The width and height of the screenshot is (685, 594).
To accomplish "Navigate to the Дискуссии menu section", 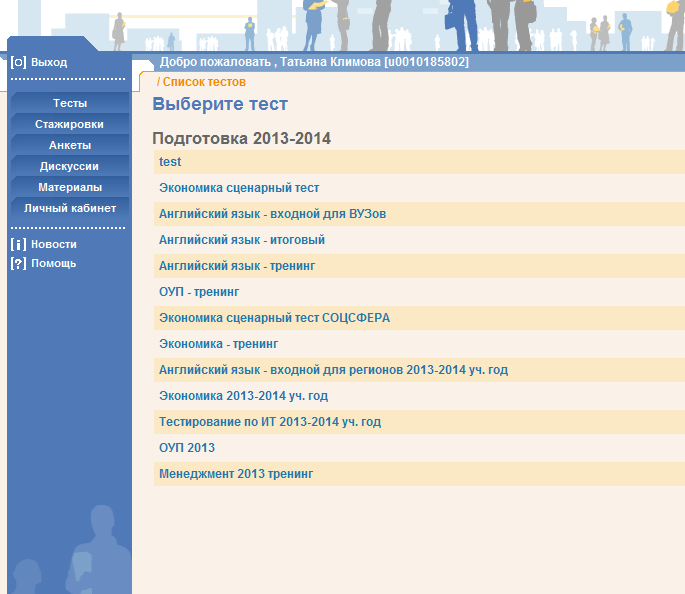I will click(70, 166).
